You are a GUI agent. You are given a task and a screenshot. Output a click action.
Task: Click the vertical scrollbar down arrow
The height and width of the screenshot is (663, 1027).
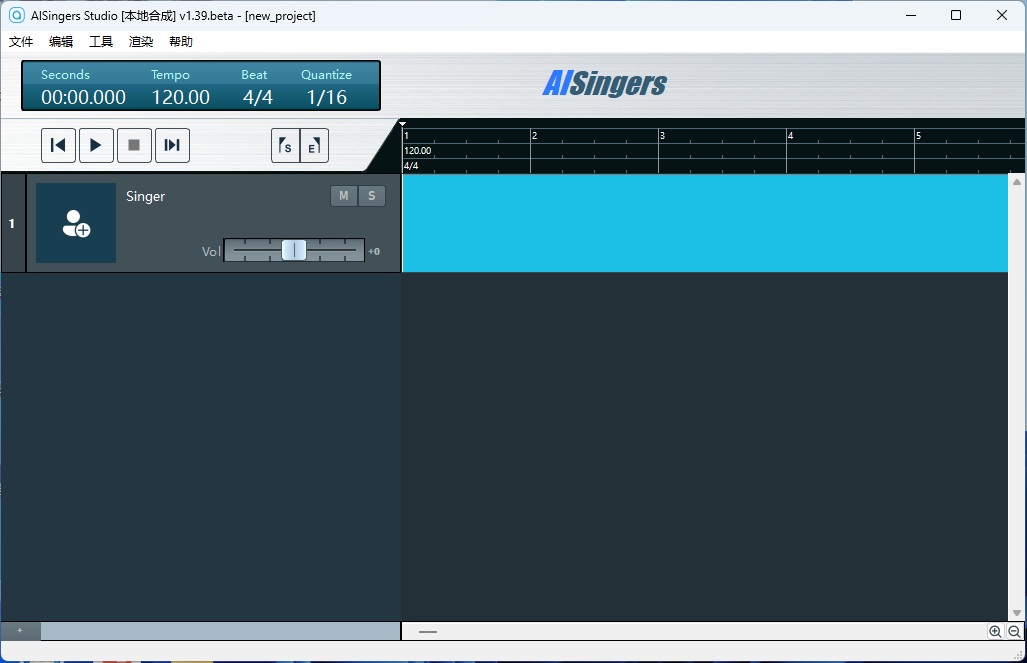pyautogui.click(x=1017, y=613)
